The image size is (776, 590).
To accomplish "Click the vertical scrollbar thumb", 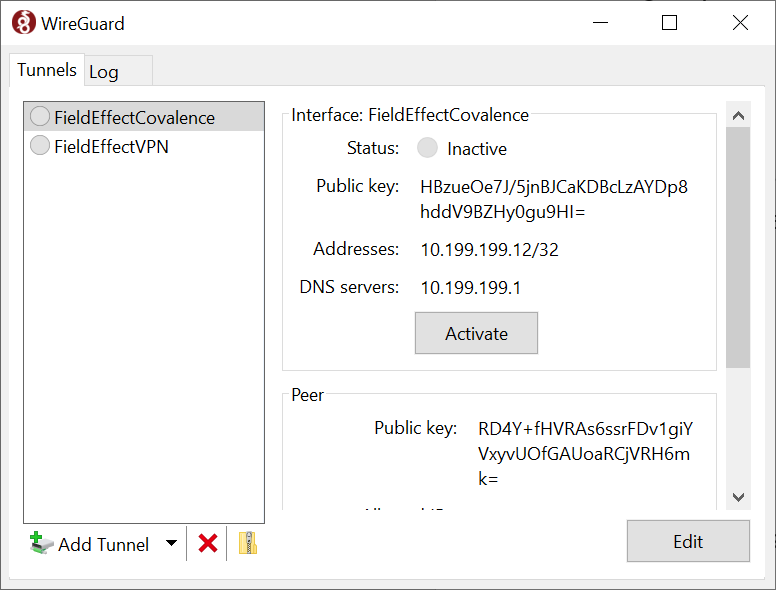I will point(738,247).
